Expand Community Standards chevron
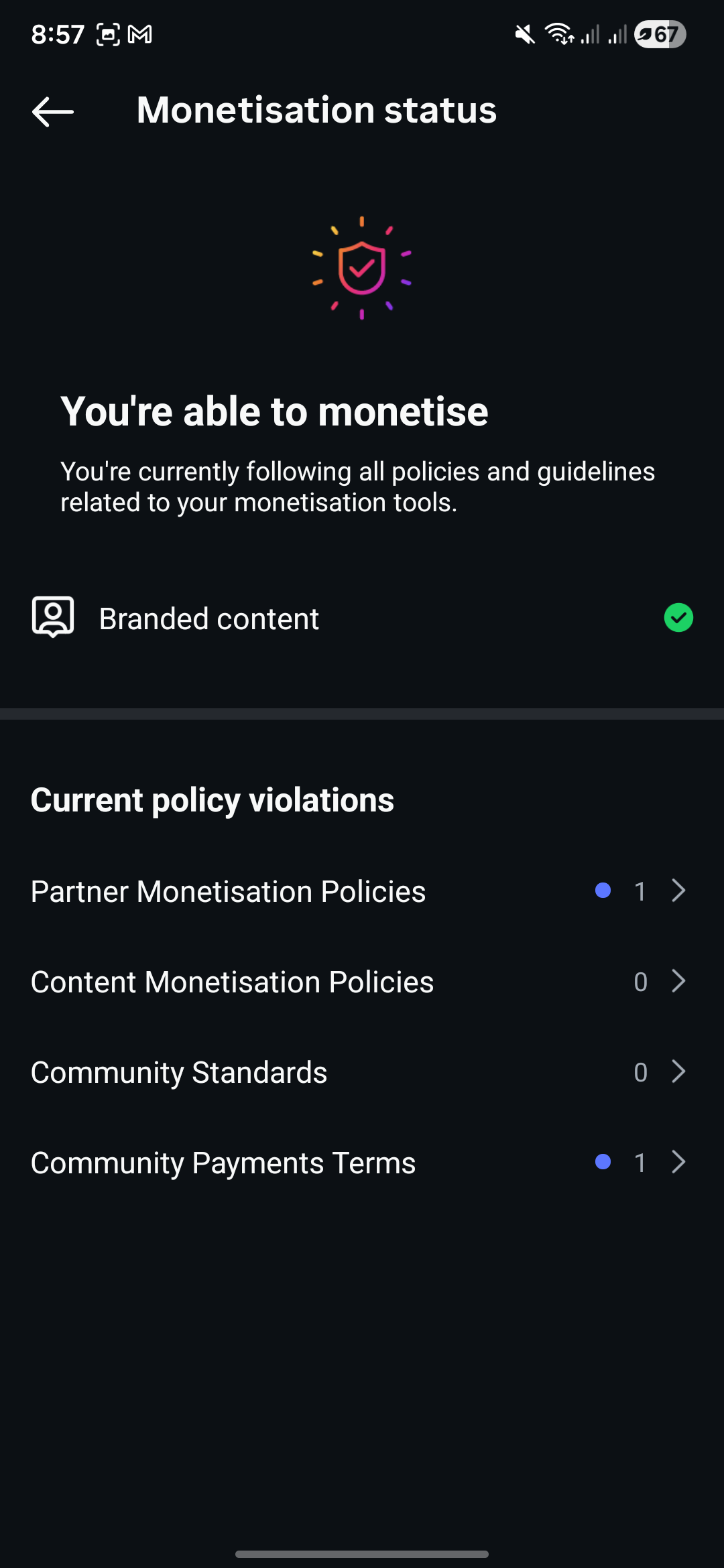The image size is (724, 1568). pyautogui.click(x=678, y=1071)
